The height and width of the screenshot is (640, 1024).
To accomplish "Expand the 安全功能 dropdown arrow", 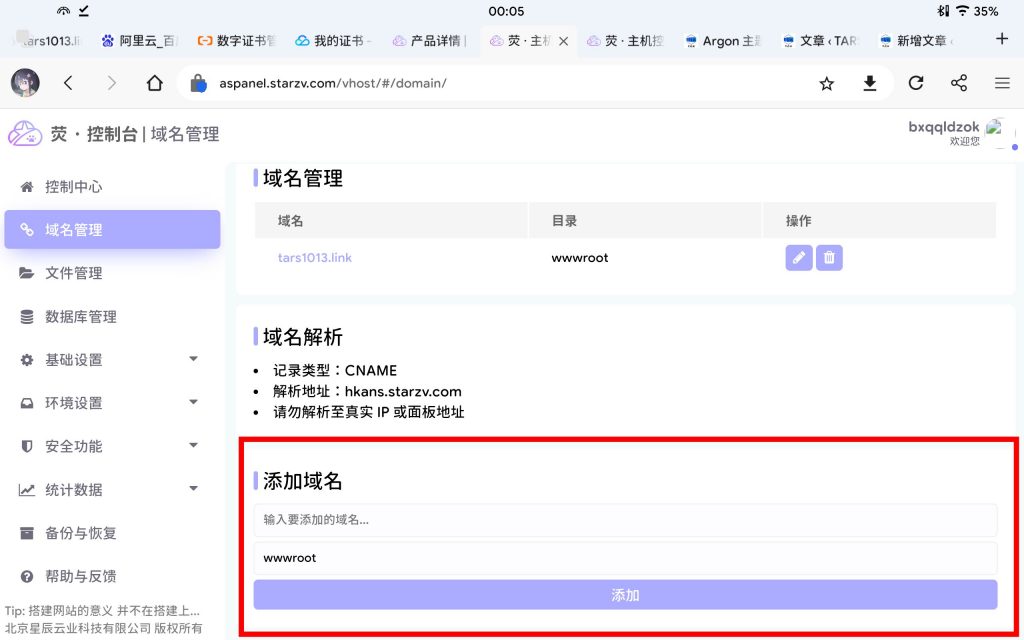I will point(193,446).
